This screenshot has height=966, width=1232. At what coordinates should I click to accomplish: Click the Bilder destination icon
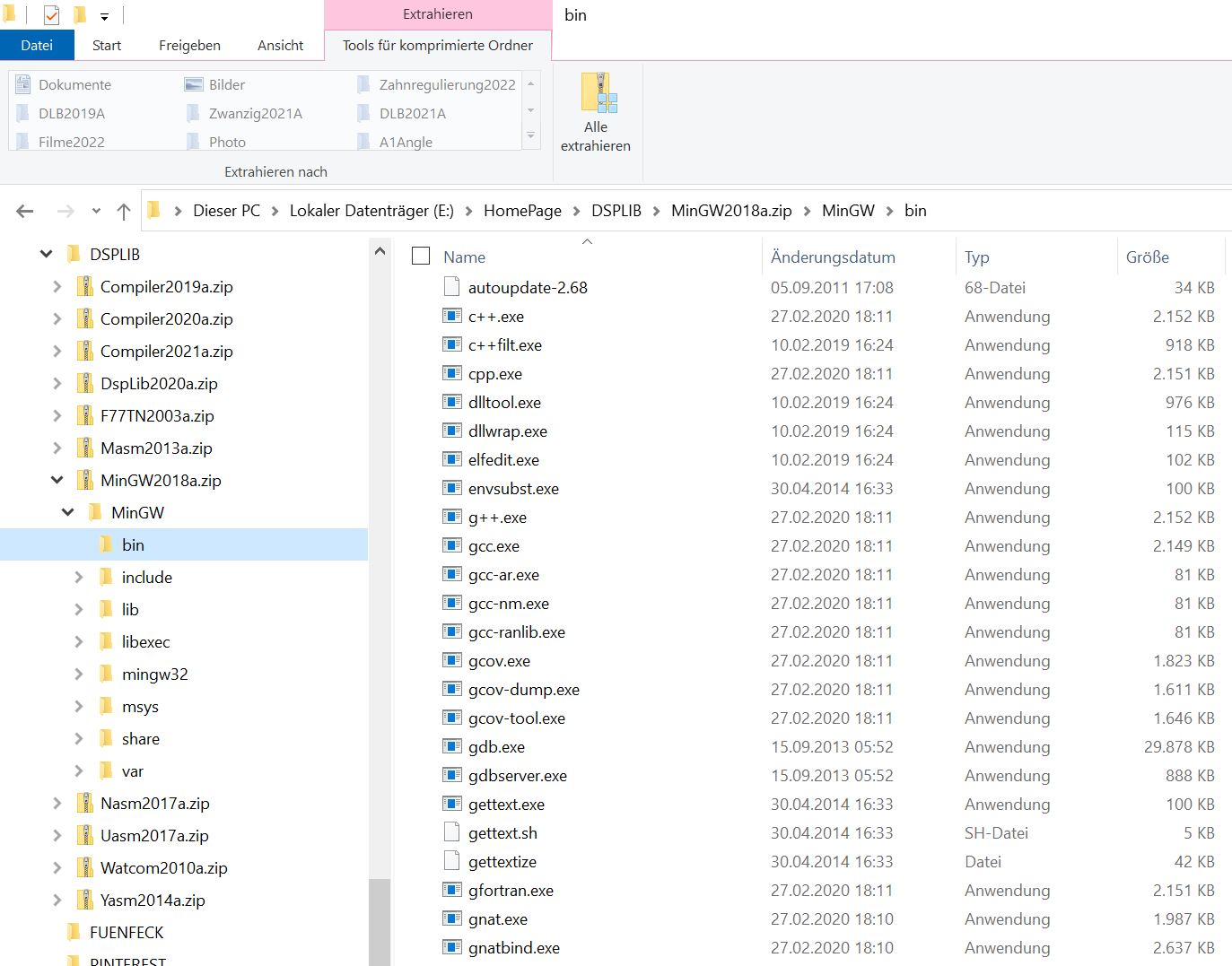[194, 84]
